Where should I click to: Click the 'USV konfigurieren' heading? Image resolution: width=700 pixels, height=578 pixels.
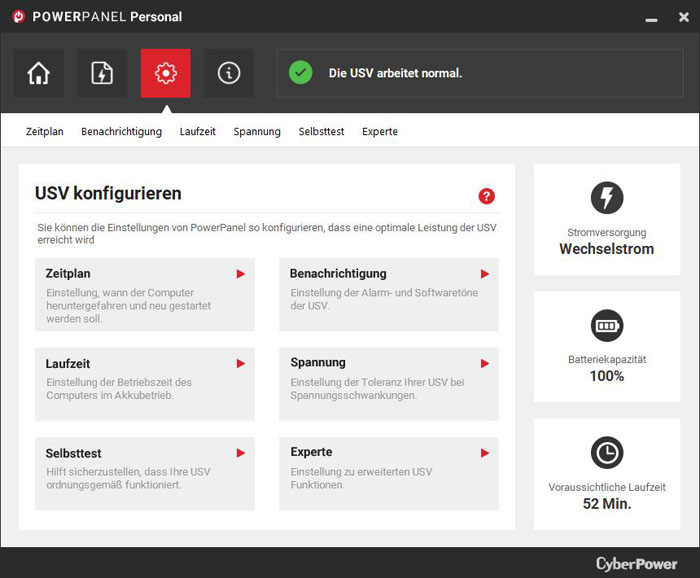coord(108,194)
